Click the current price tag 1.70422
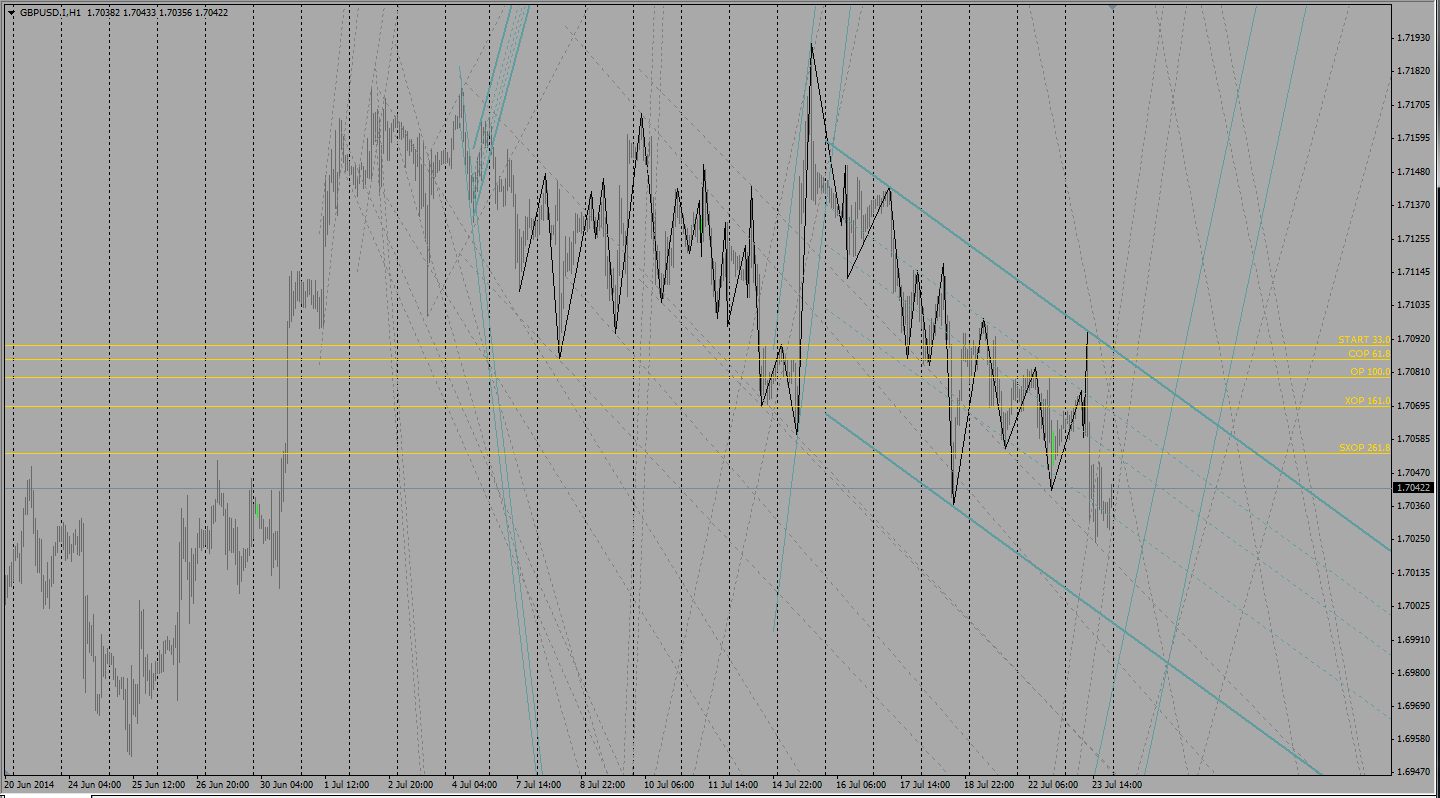 click(x=1414, y=488)
